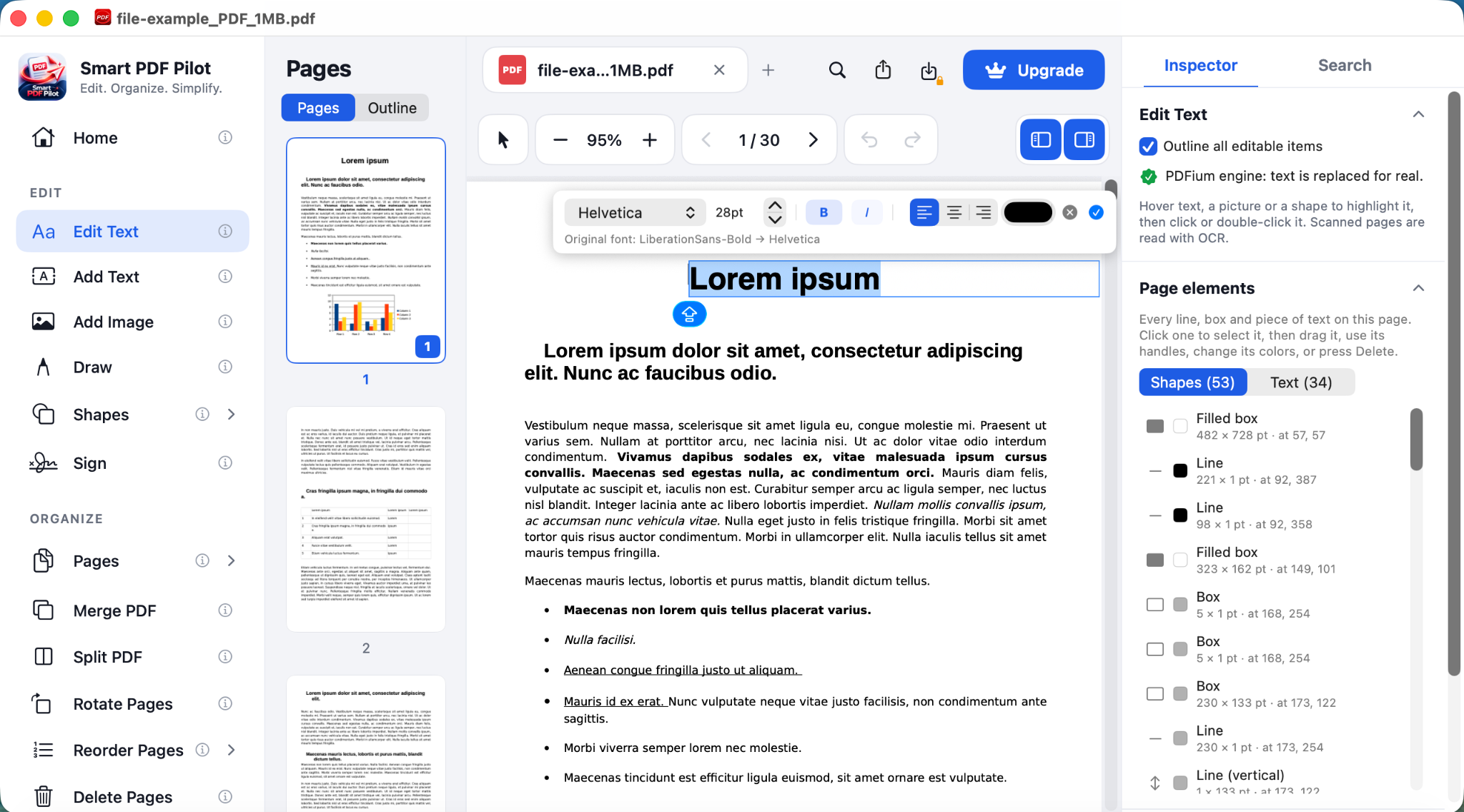Select the Text (34) tab
Screen dimensions: 1464x812
(x=1301, y=382)
